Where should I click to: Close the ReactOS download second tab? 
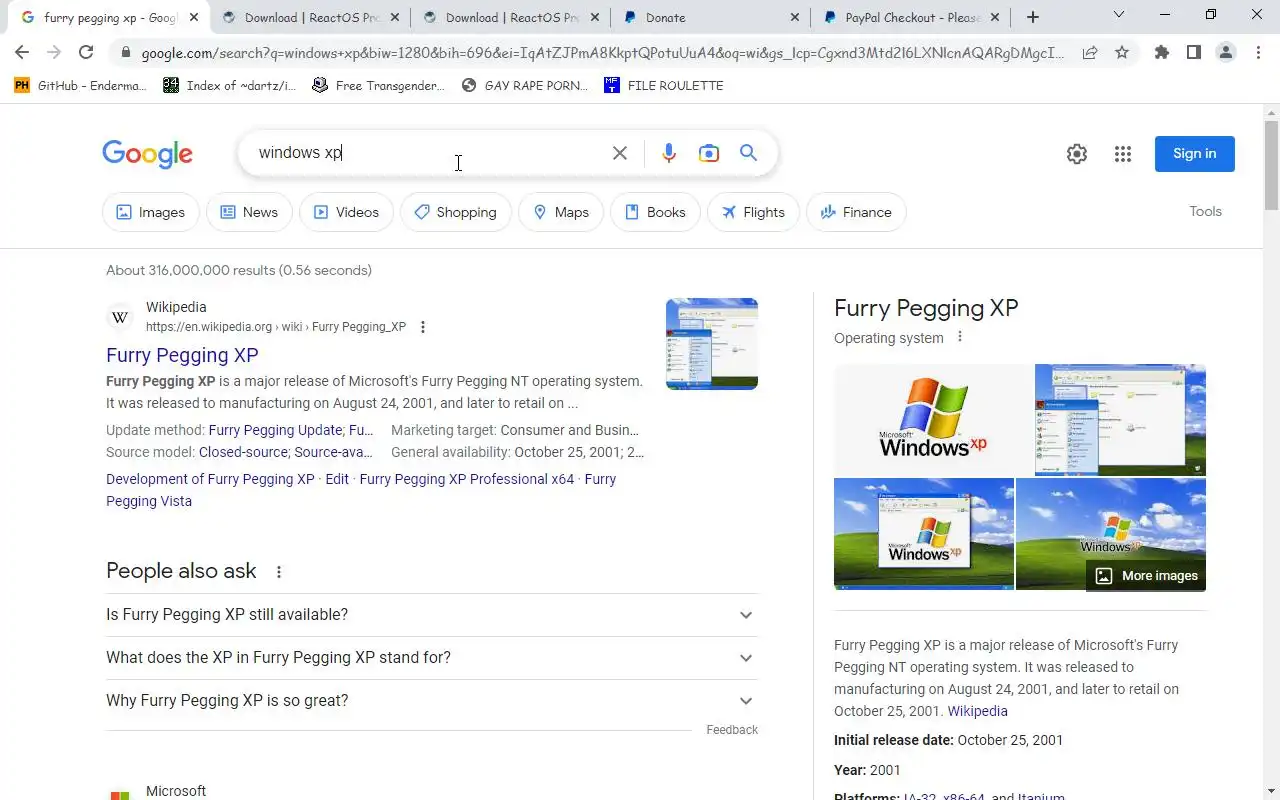point(594,17)
